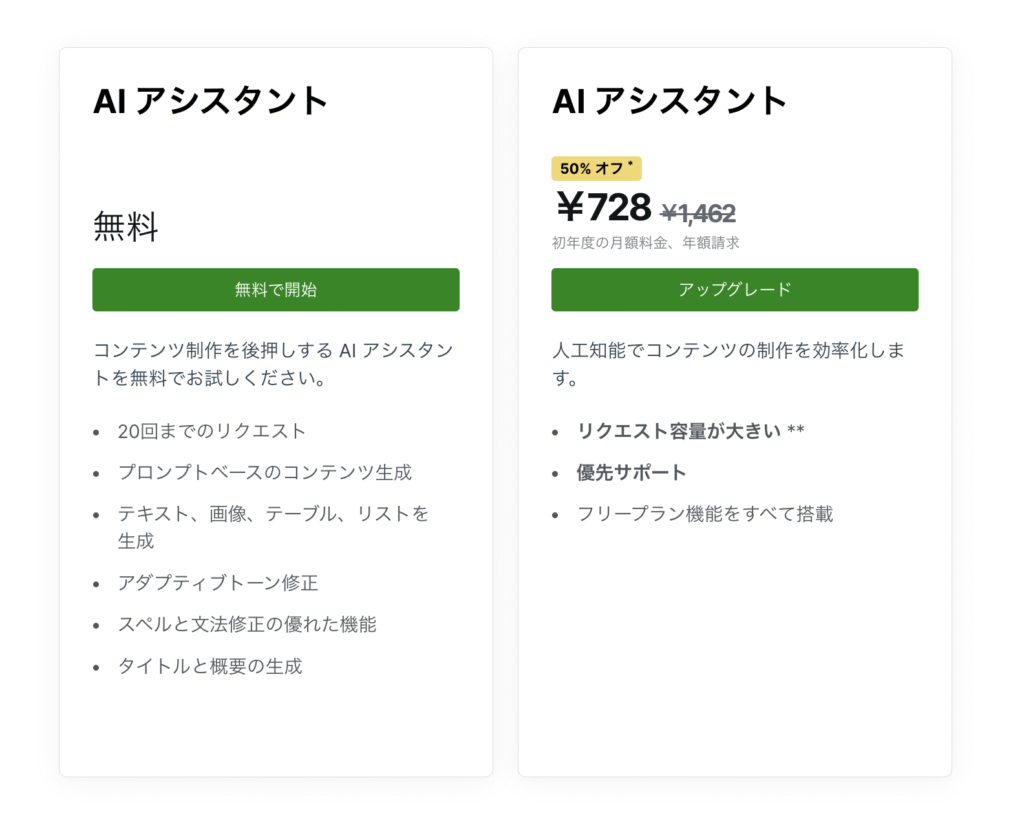
Task: Click the 無料 price label
Action: tap(125, 227)
